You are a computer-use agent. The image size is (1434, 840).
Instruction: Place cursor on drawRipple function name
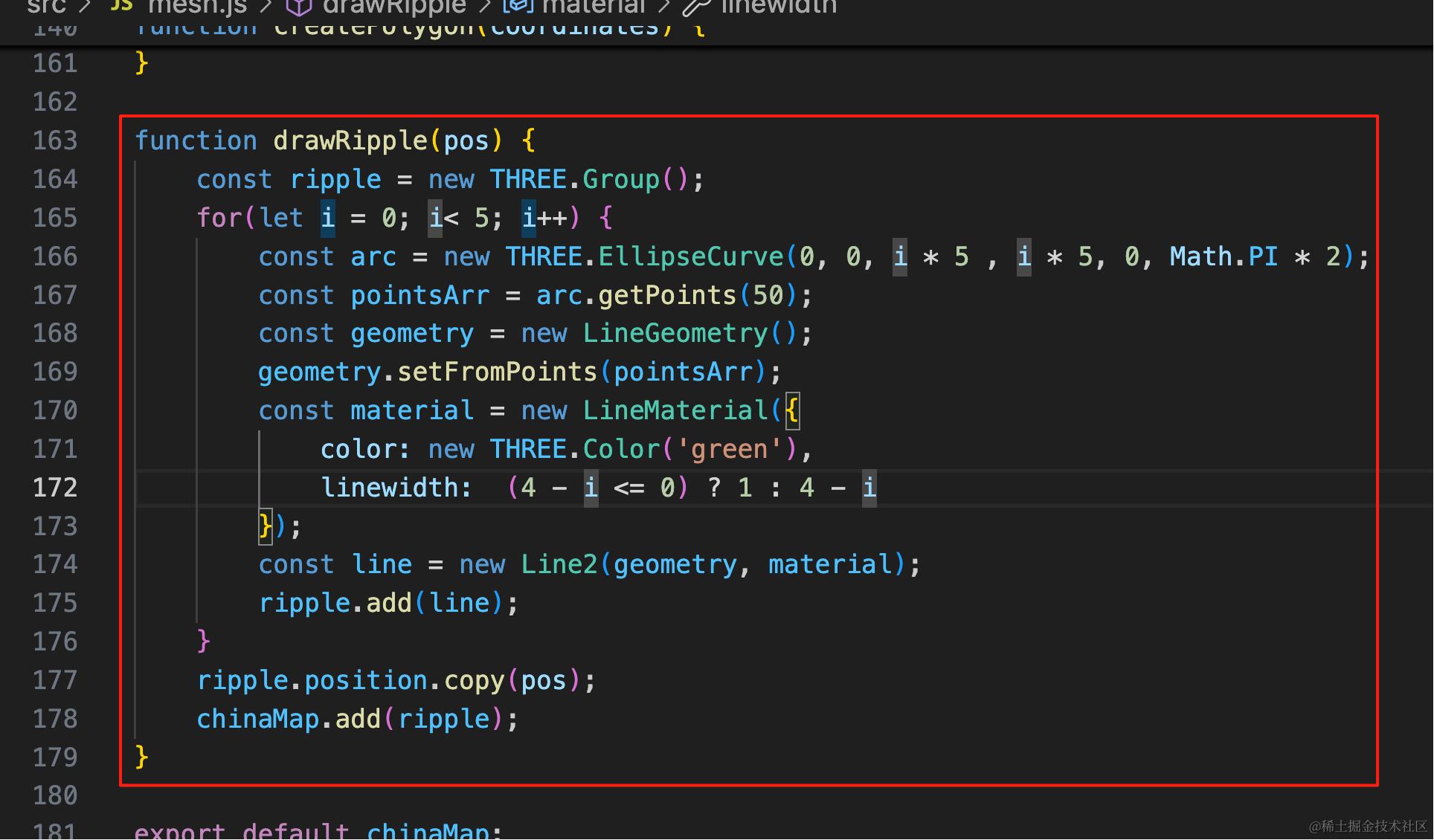click(350, 140)
